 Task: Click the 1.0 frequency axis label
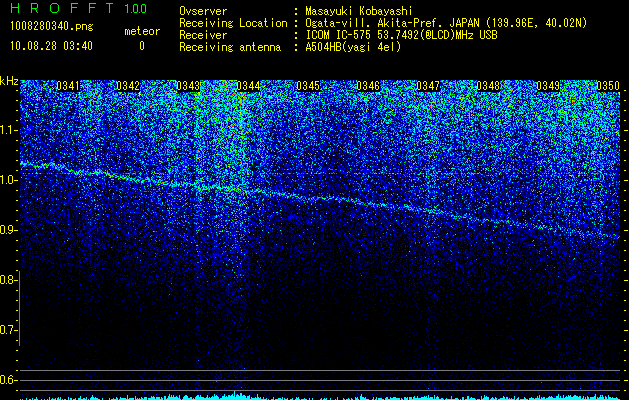click(7, 180)
